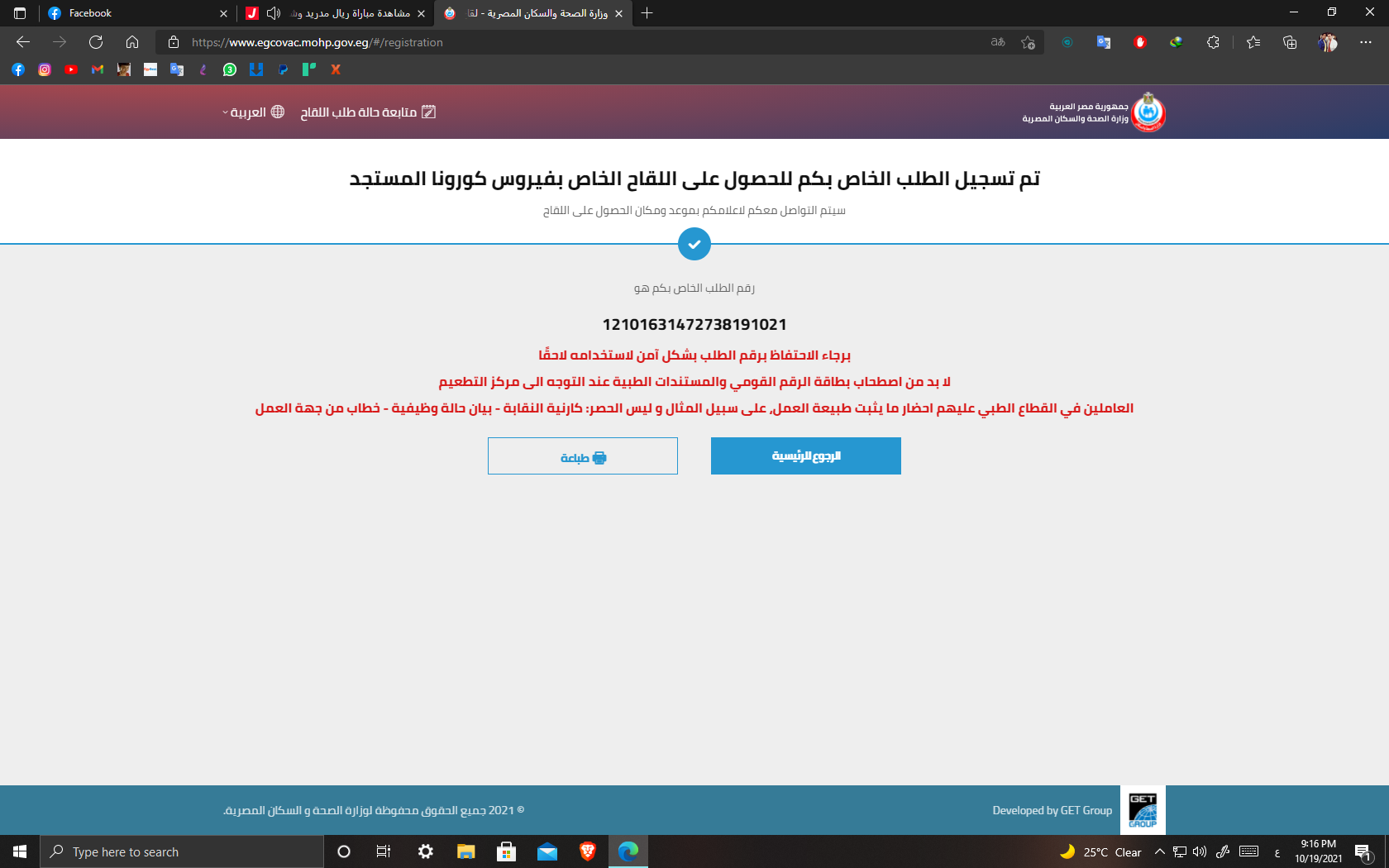Viewport: 1389px width, 868px height.
Task: Mute the tab playing audio
Action: 274,13
